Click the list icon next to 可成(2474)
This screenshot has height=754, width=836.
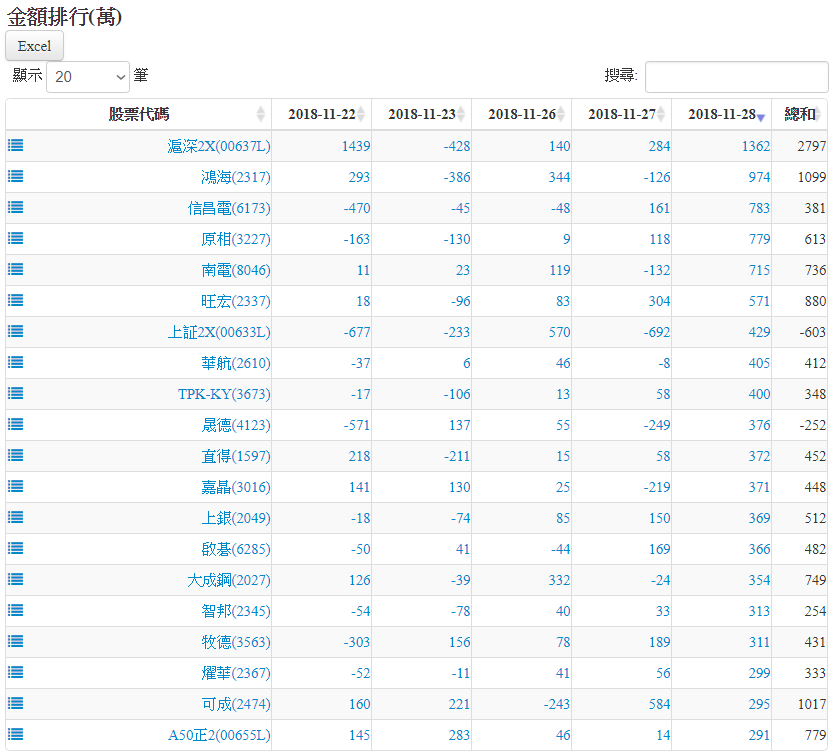point(16,703)
